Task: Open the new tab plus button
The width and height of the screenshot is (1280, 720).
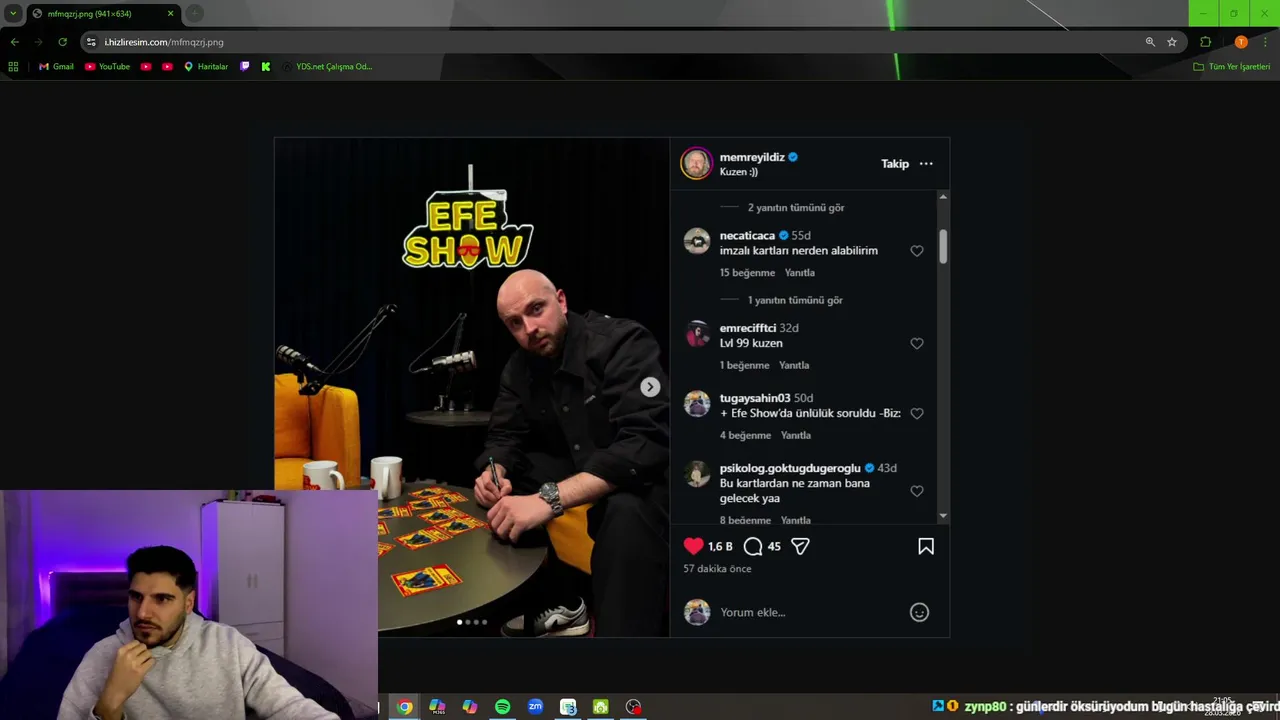Action: coord(195,14)
